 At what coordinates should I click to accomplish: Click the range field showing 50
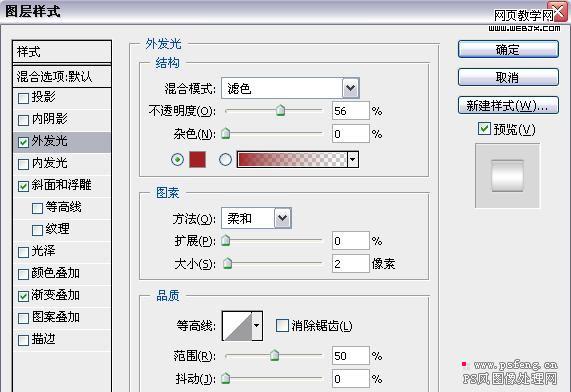click(x=351, y=356)
